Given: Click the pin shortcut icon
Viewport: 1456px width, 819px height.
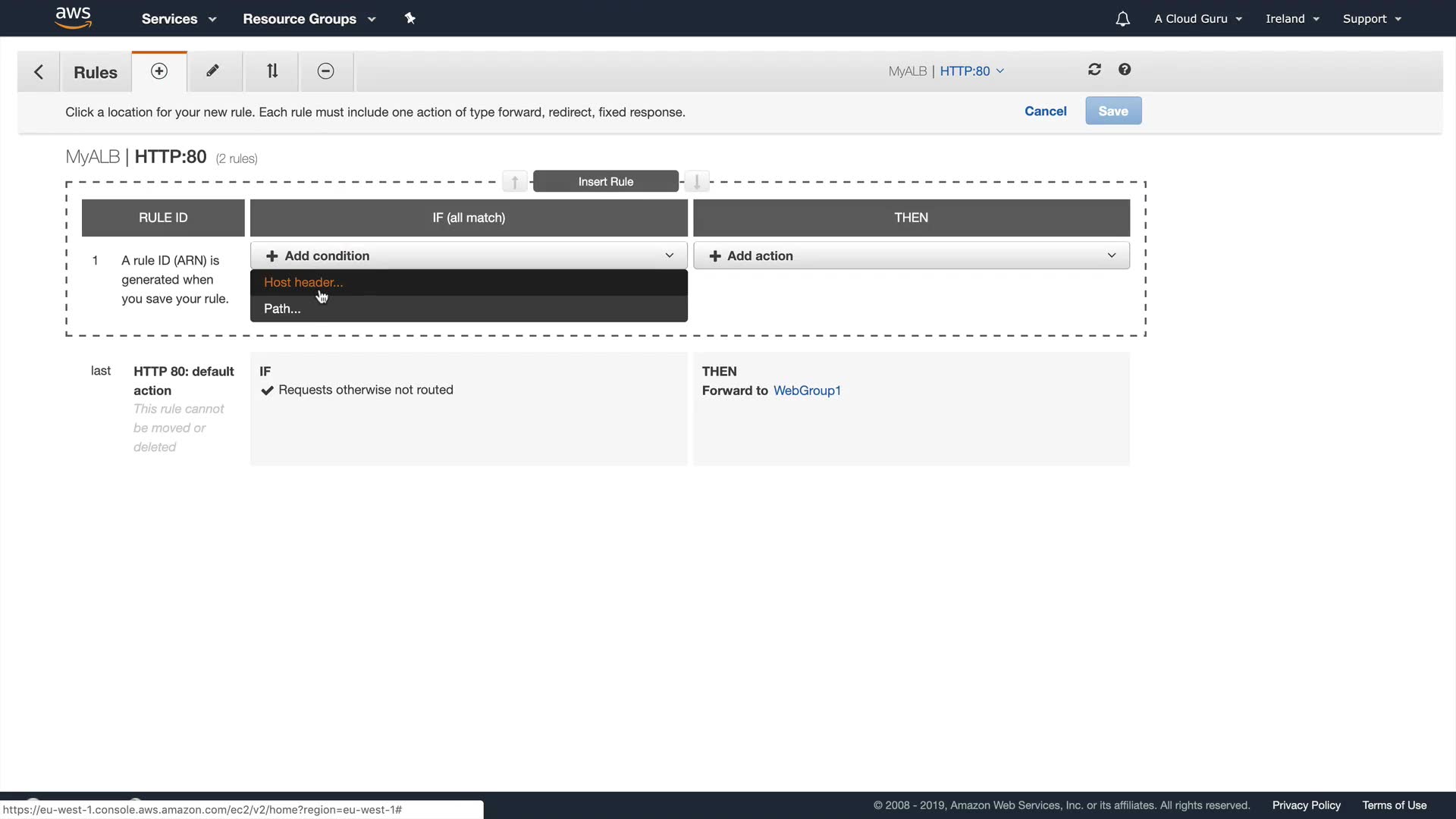Looking at the screenshot, I should point(410,18).
